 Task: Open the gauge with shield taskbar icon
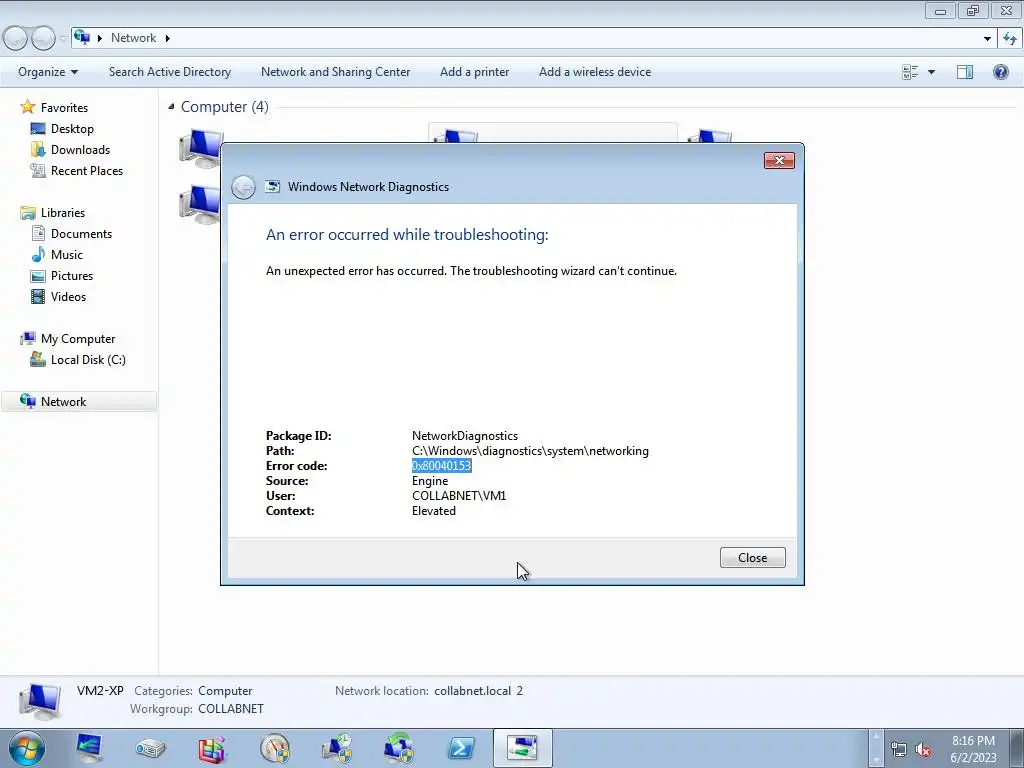point(275,748)
